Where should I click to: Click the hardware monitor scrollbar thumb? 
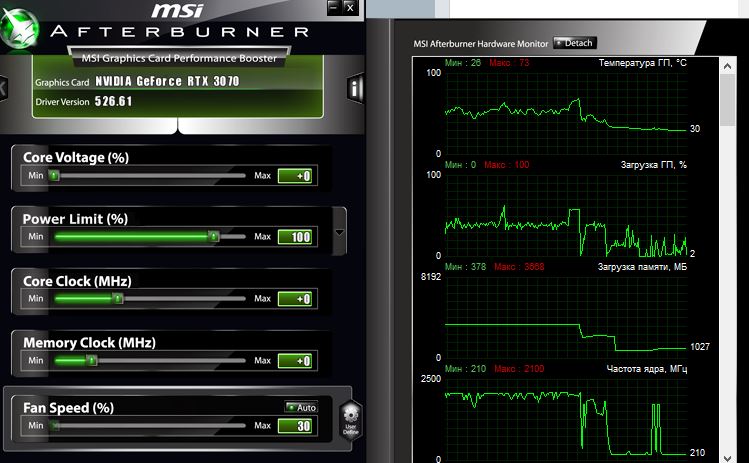click(728, 100)
